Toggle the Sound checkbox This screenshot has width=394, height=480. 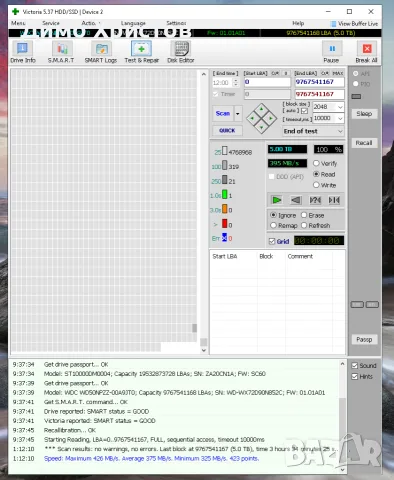[355, 365]
